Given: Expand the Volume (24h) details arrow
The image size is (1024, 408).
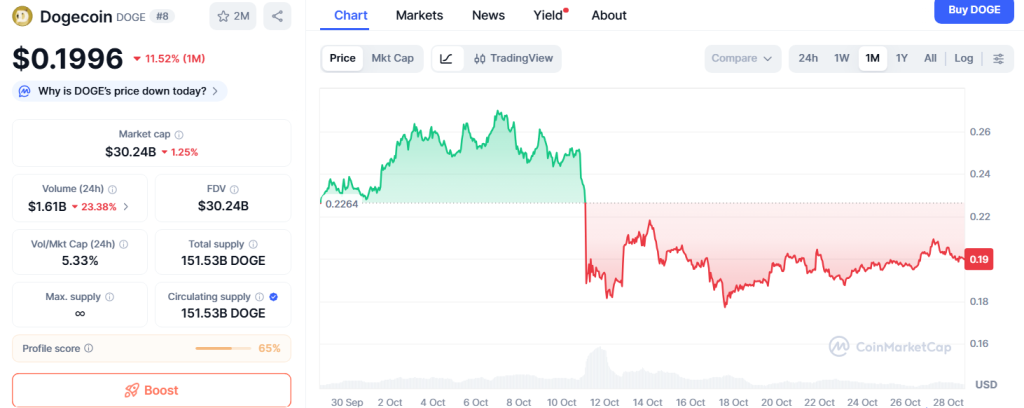Looking at the screenshot, I should pos(125,207).
